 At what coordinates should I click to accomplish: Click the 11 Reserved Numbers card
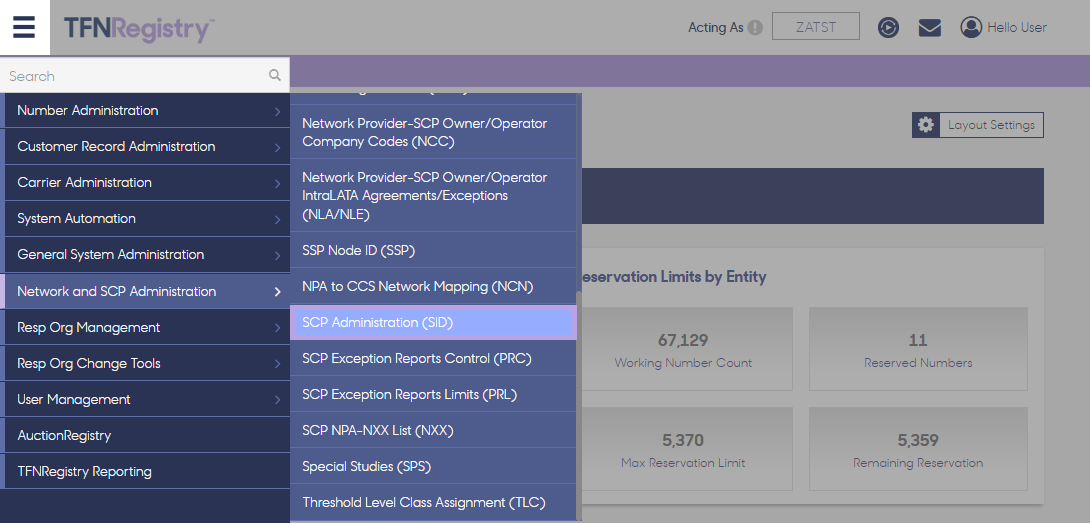(x=918, y=349)
